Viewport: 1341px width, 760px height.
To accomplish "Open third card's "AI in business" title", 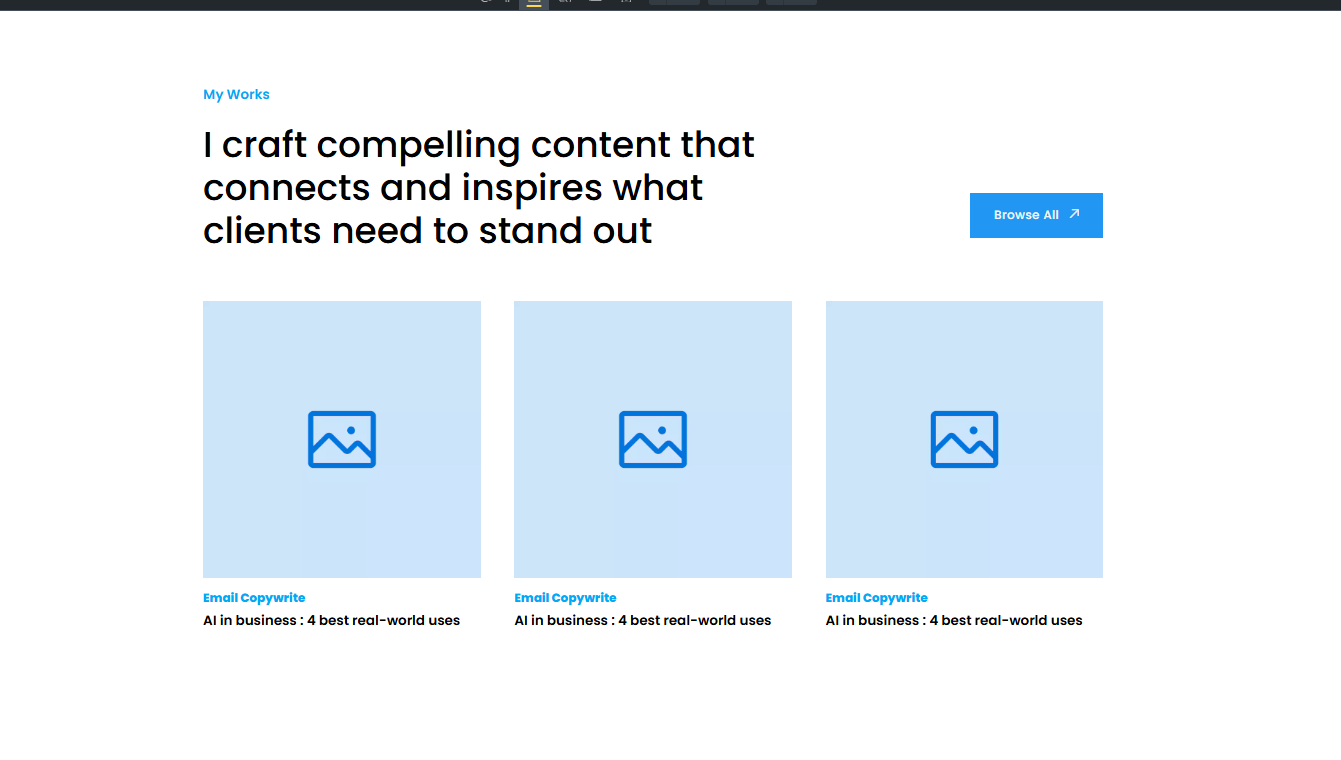I will tap(953, 621).
